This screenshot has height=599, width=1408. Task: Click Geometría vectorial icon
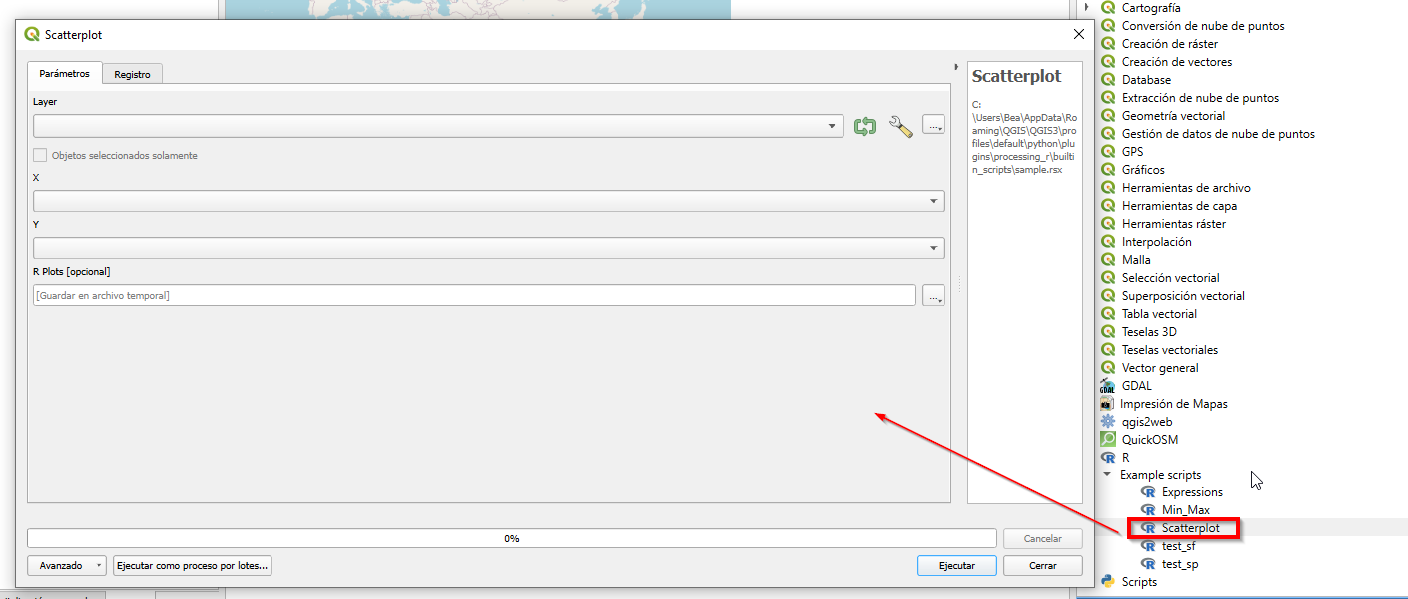(x=1108, y=116)
